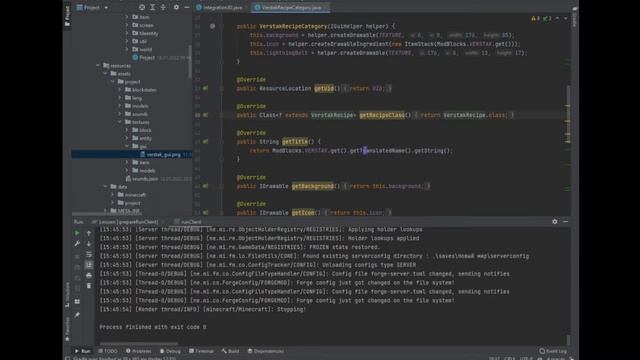Screen dimensions: 640x360
Task: Open the Project view selector dropdown
Action: coord(92,7)
